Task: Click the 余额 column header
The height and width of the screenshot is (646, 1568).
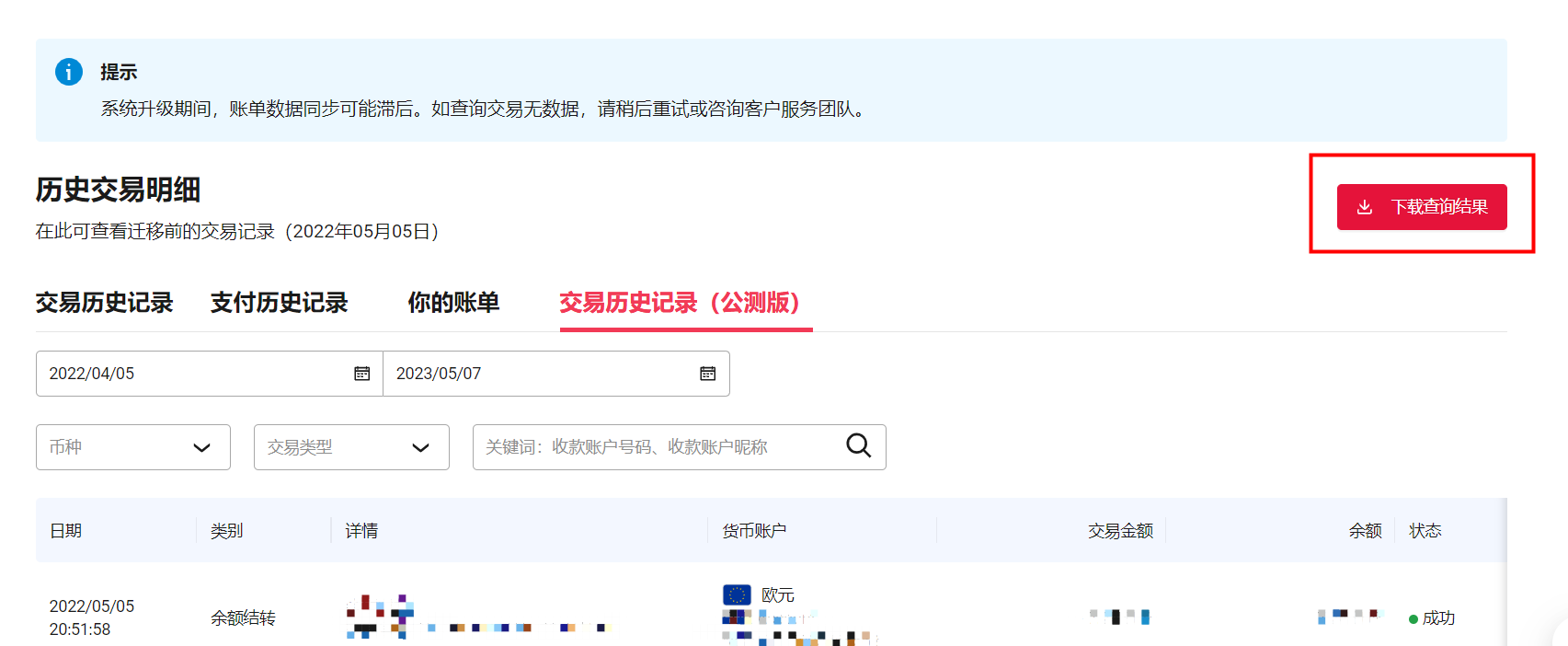Action: pyautogui.click(x=1366, y=531)
